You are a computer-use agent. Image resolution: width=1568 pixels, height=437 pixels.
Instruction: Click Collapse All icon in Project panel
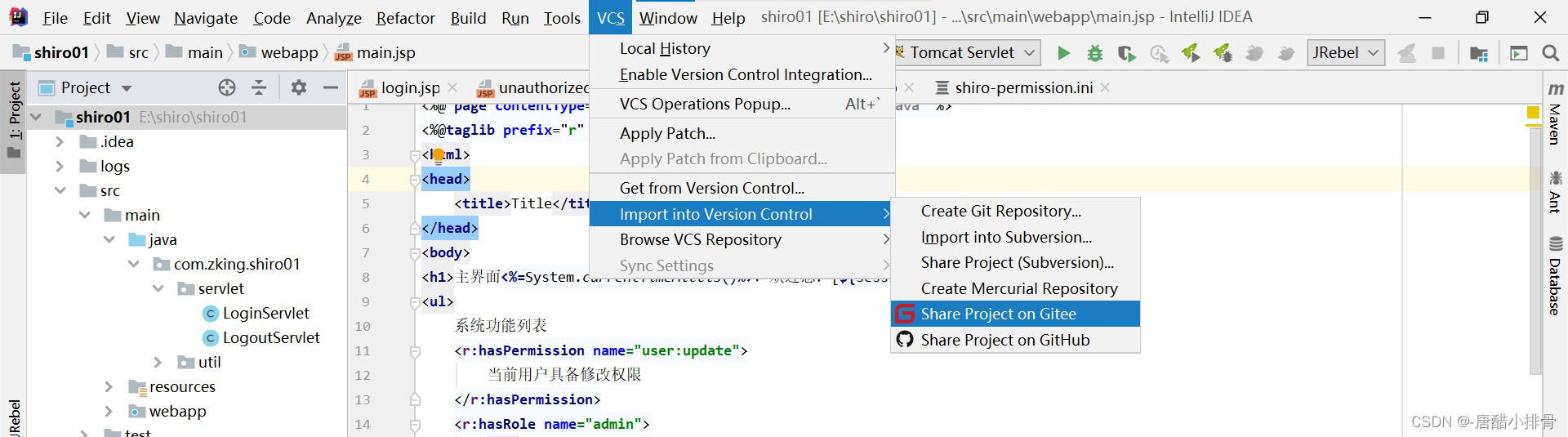click(259, 87)
